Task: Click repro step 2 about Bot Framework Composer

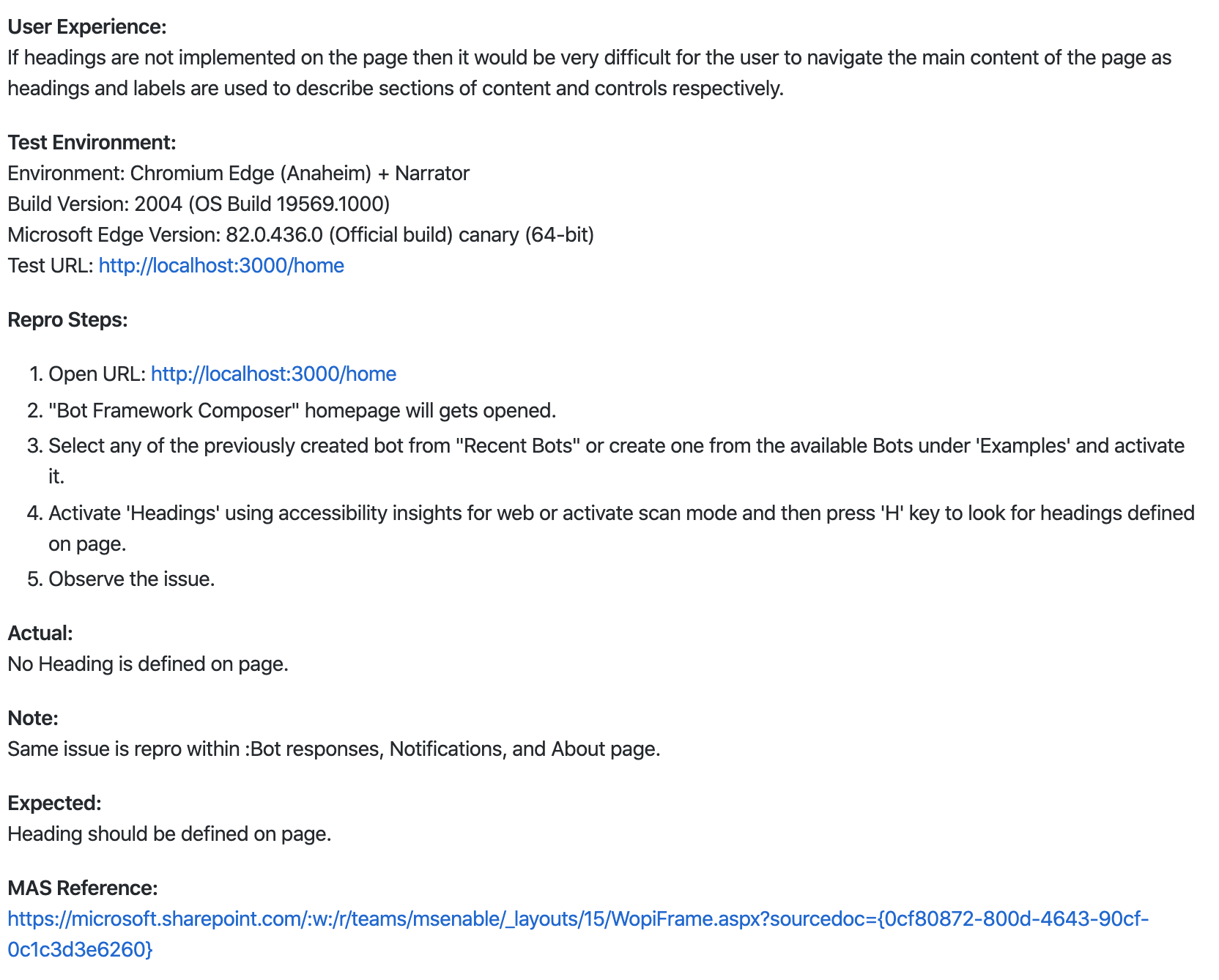Action: (303, 411)
